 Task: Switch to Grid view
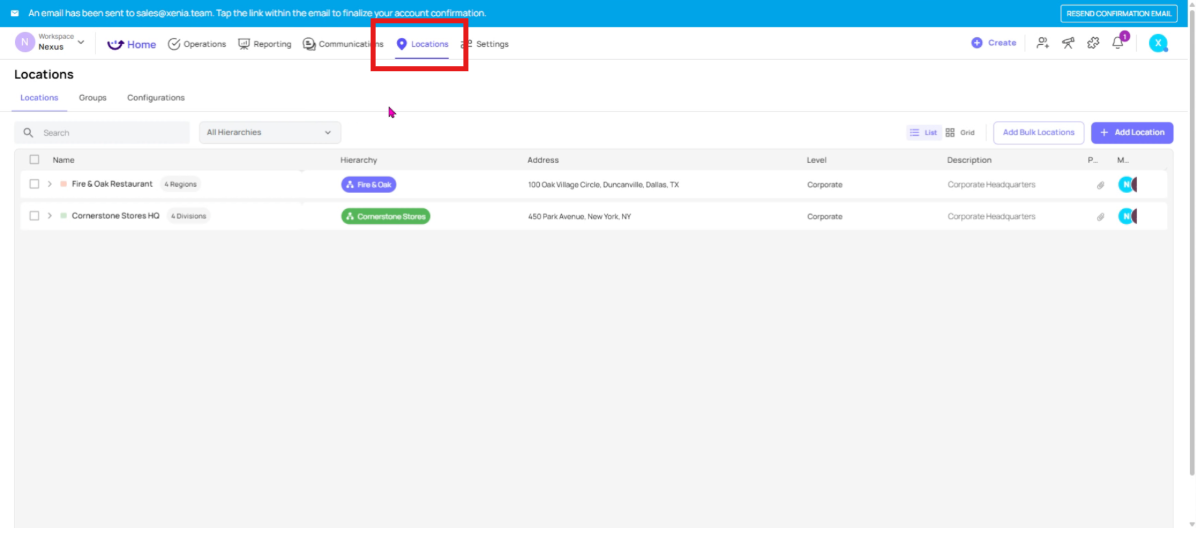960,132
